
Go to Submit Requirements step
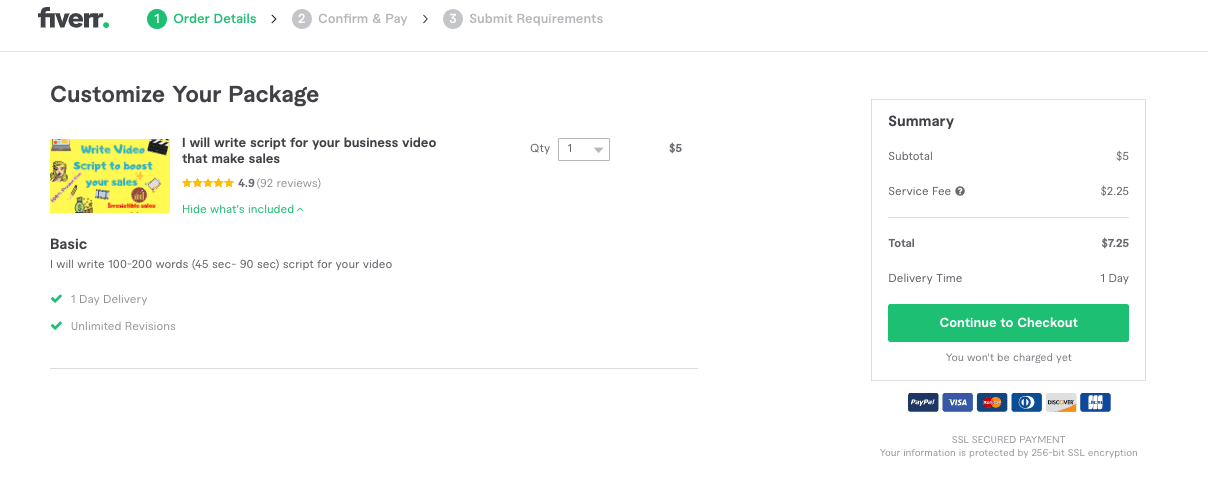536,19
